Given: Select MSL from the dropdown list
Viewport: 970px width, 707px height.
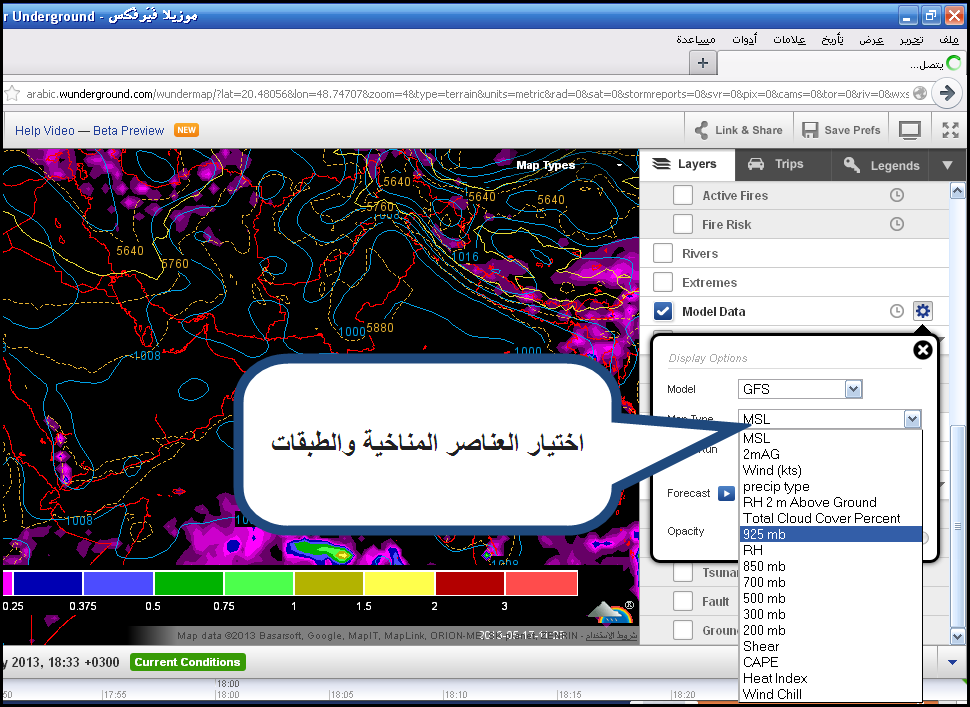Looking at the screenshot, I should coord(831,438).
